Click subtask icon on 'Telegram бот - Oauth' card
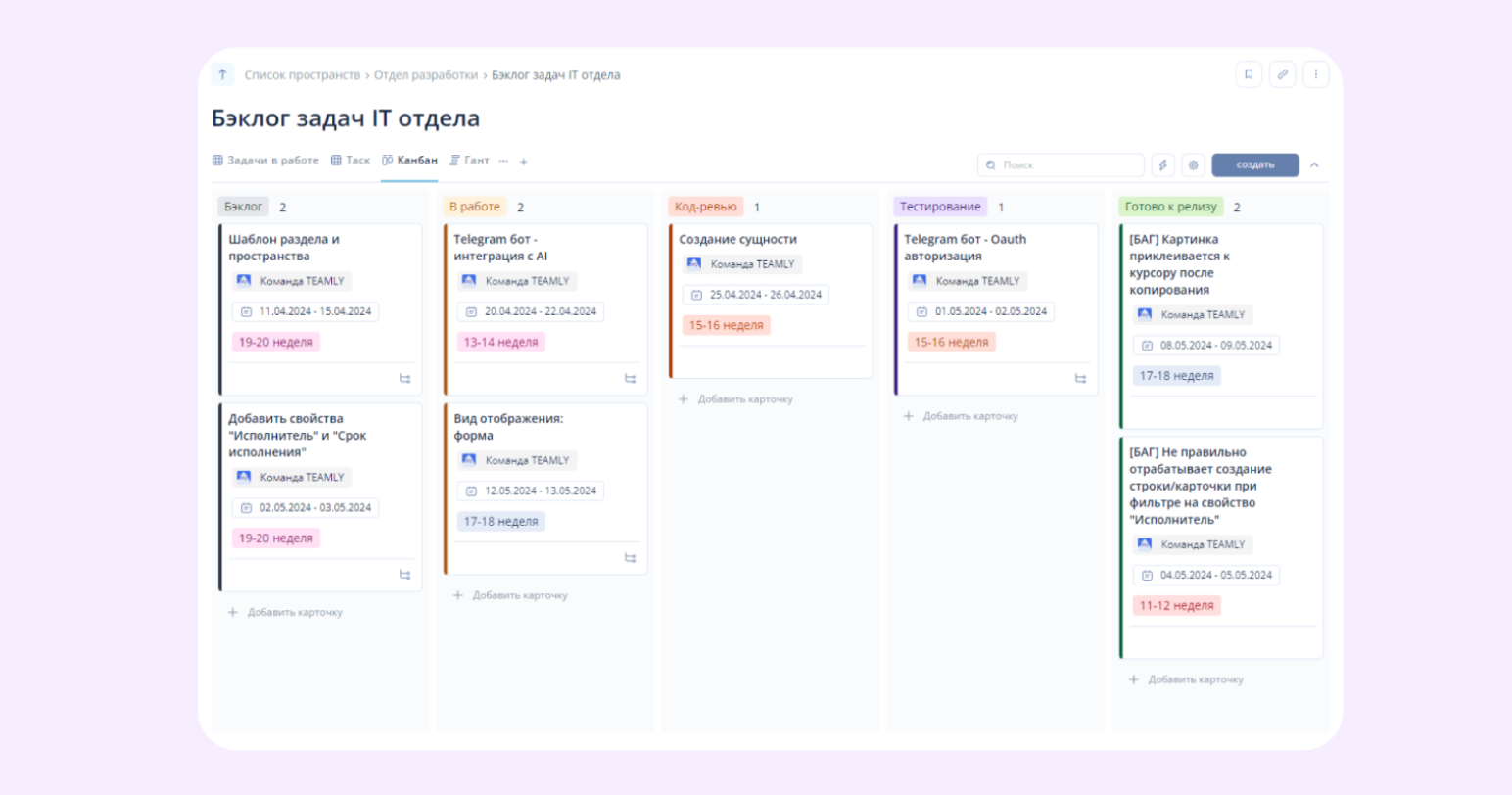 (x=1080, y=379)
